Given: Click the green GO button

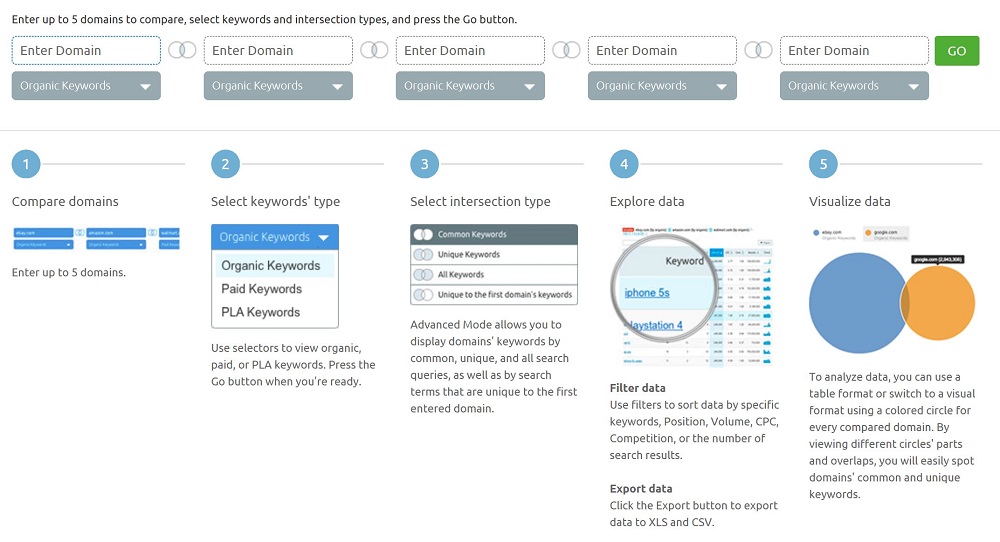Looking at the screenshot, I should pyautogui.click(x=957, y=51).
